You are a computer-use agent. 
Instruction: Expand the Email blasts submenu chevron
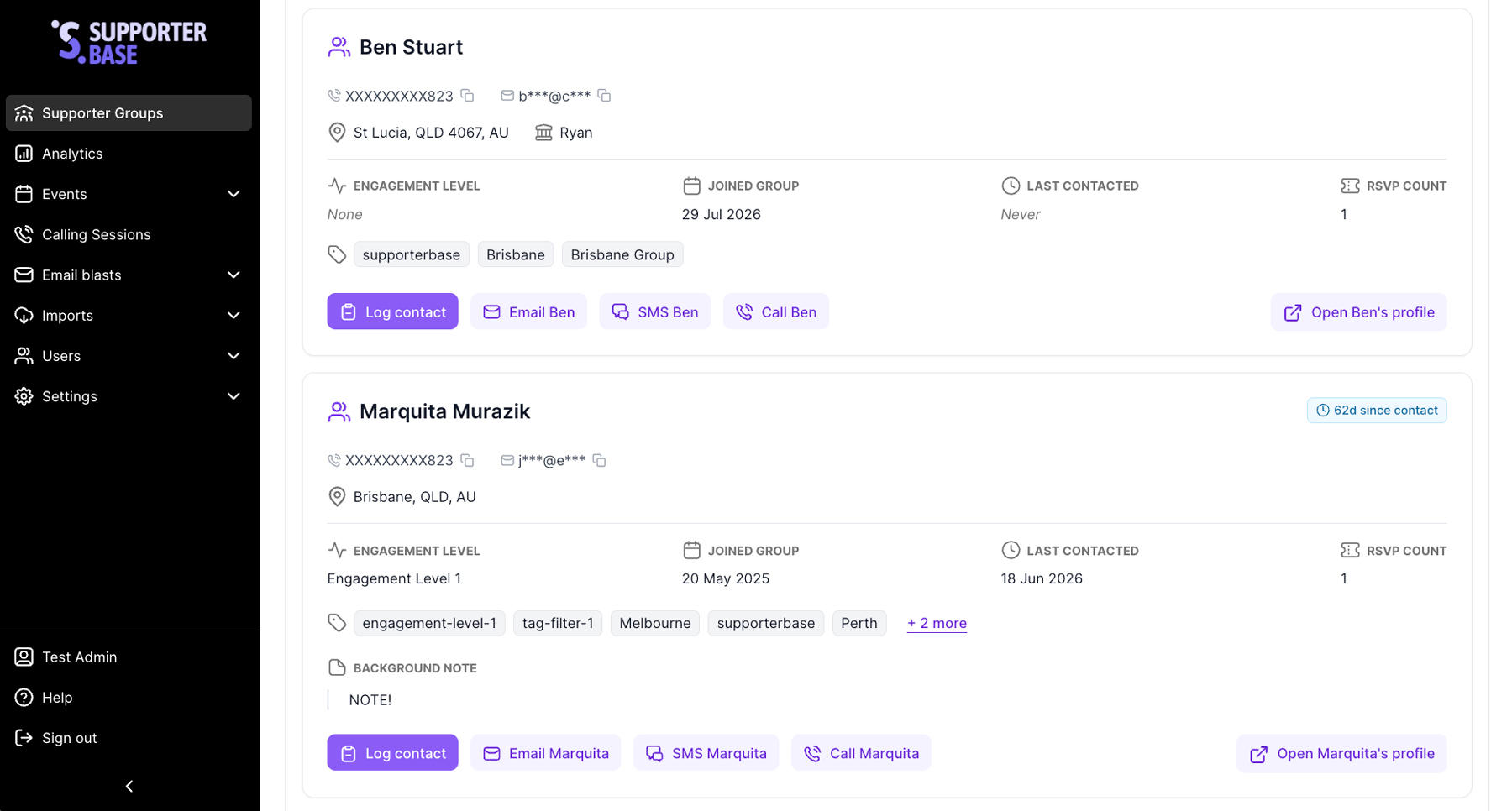click(x=234, y=275)
